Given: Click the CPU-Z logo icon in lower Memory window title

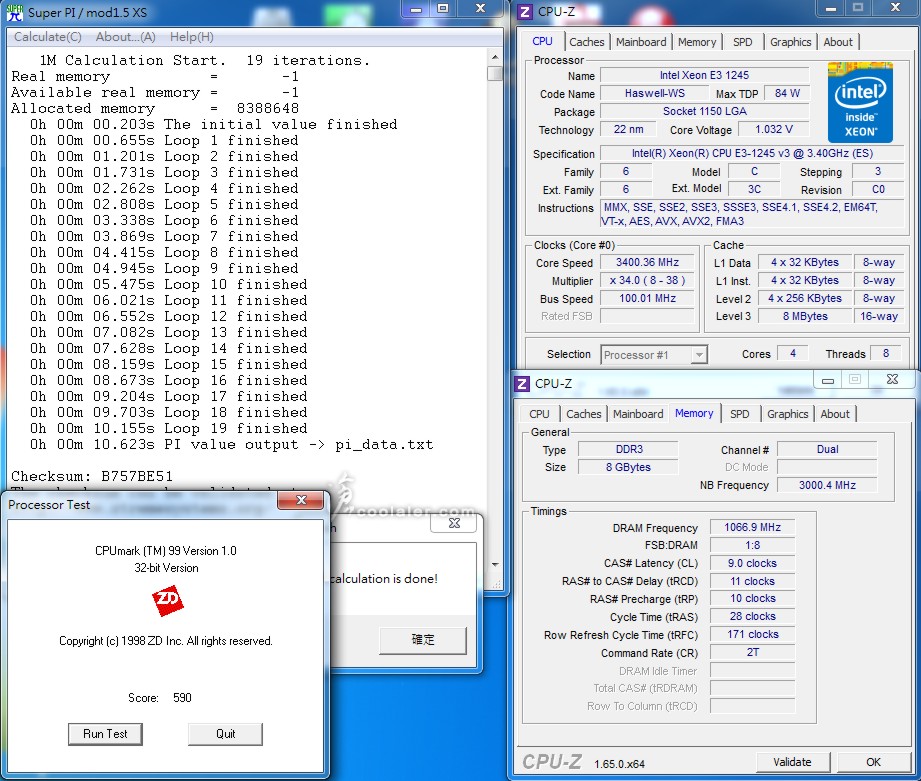Looking at the screenshot, I should [x=522, y=383].
